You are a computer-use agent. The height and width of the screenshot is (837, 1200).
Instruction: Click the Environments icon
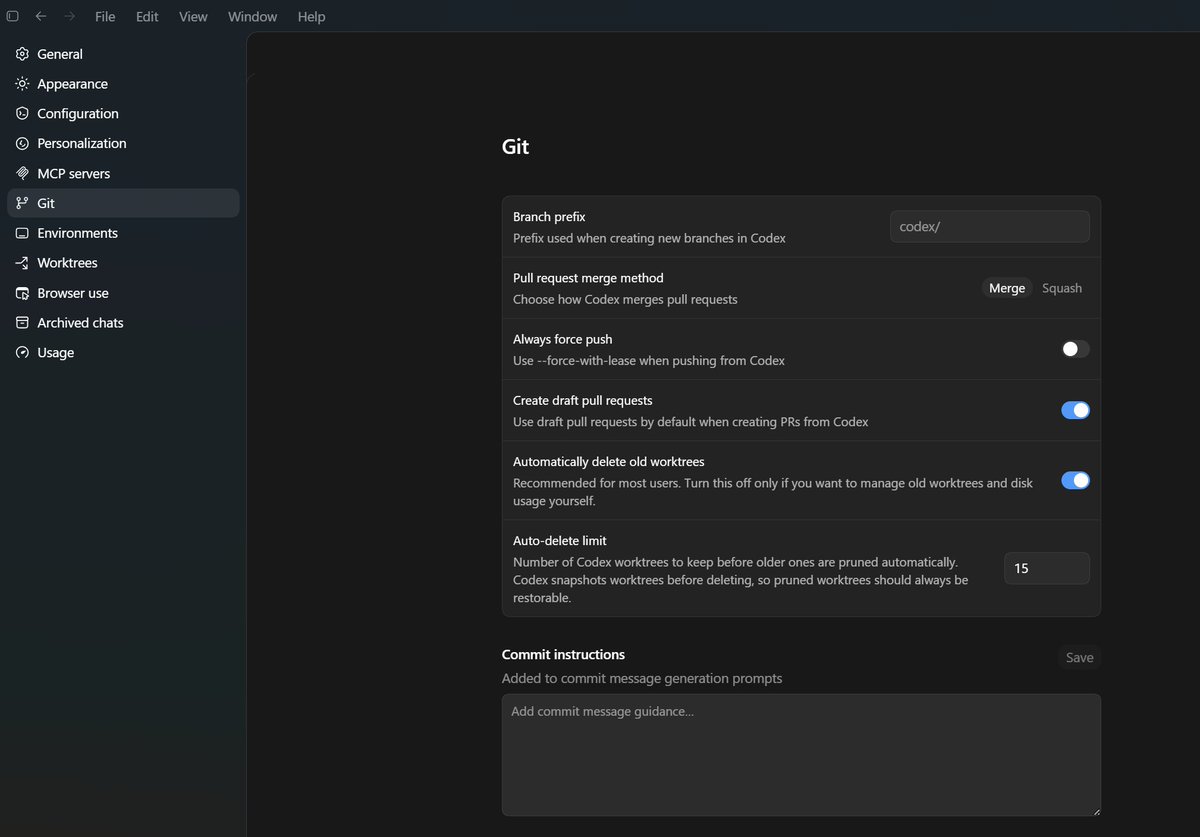point(22,233)
